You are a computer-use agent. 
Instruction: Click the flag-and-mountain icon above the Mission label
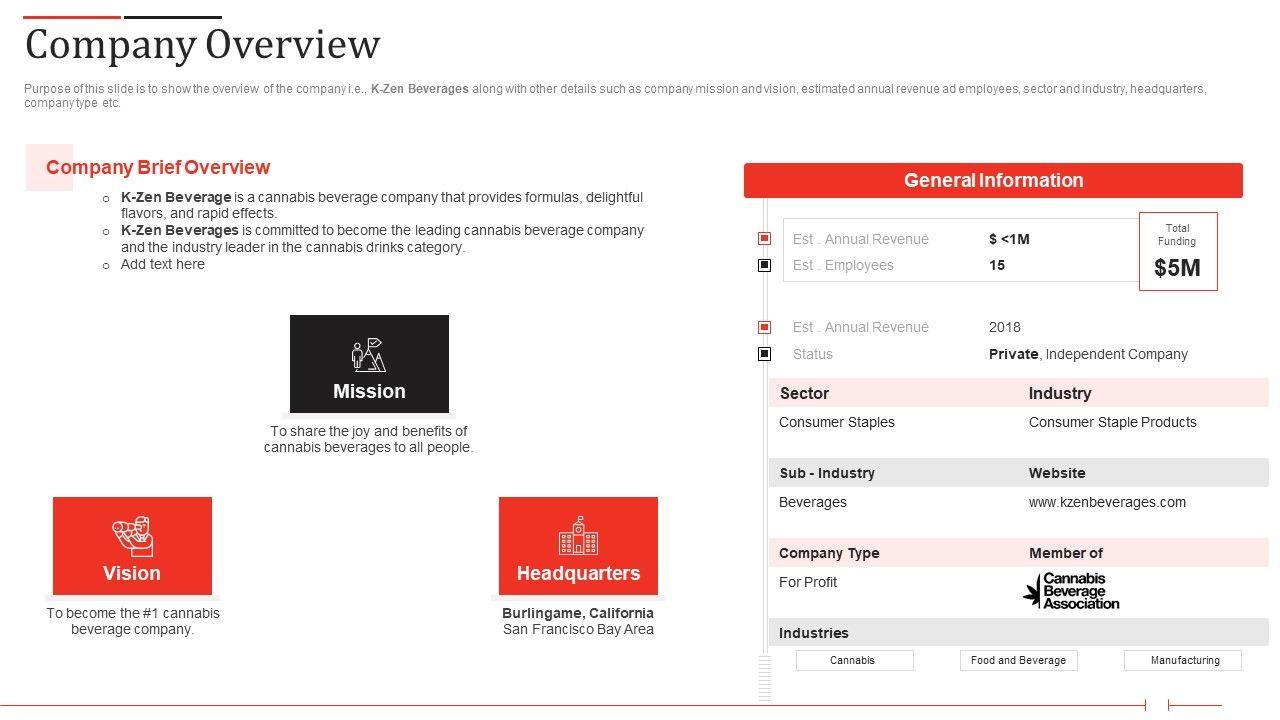tap(369, 355)
